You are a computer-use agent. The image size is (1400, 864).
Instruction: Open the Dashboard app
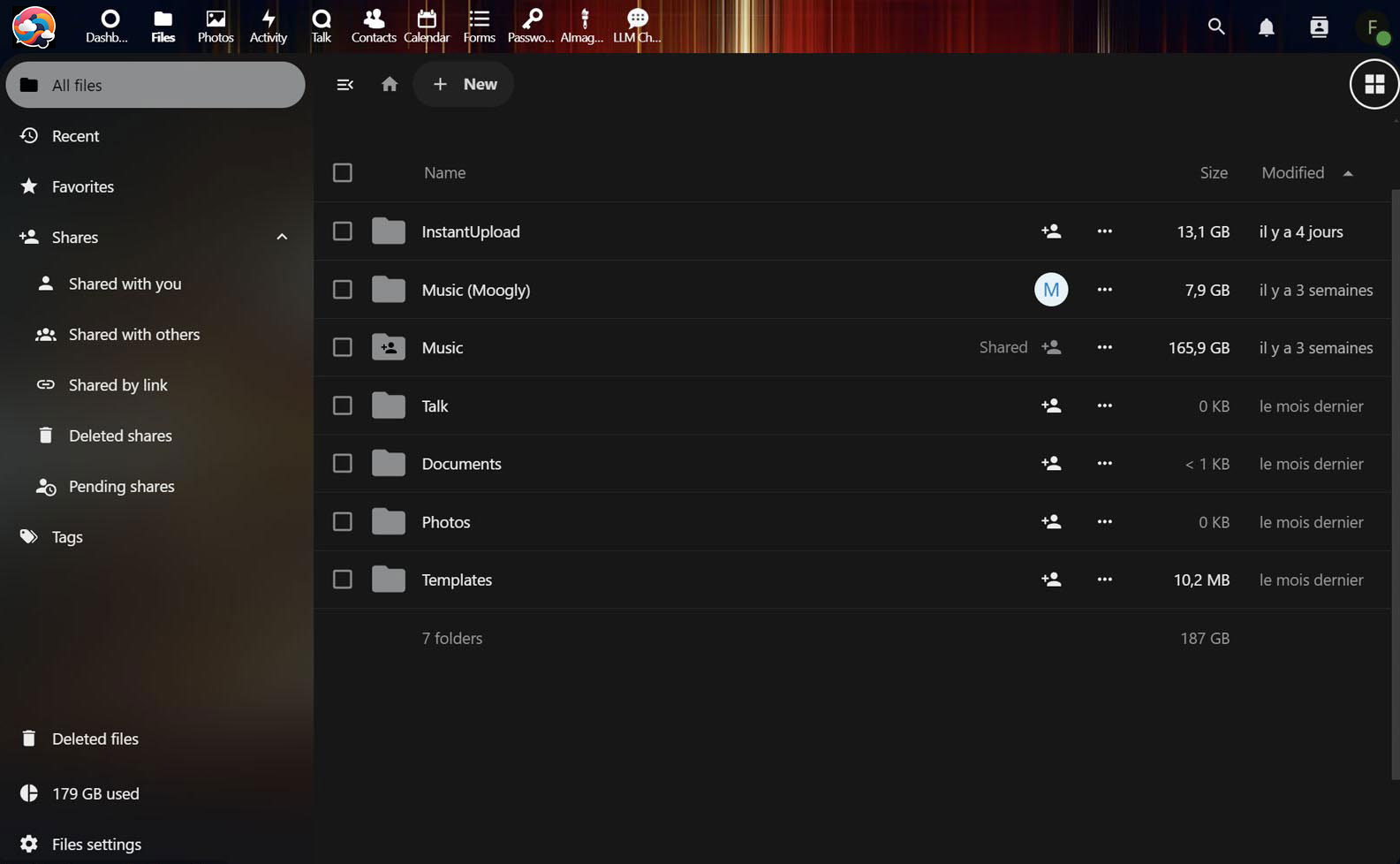tap(107, 27)
